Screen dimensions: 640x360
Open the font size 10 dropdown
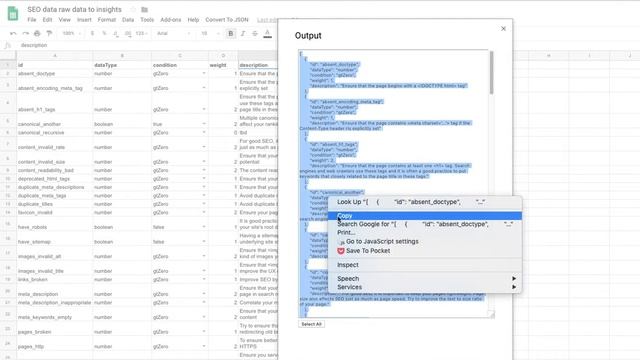pos(210,33)
